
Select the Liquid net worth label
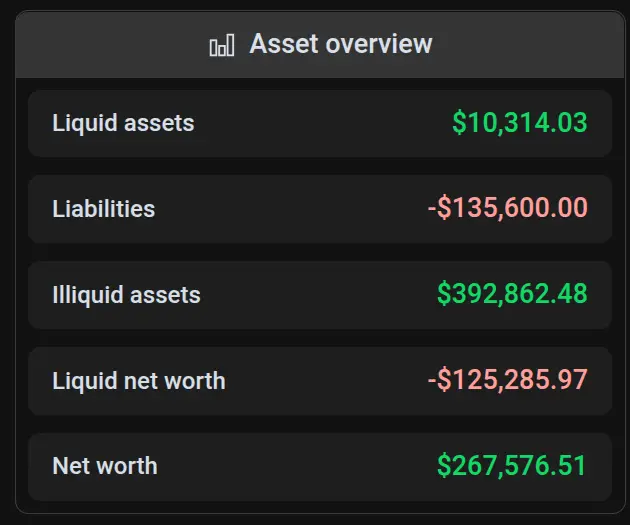138,380
